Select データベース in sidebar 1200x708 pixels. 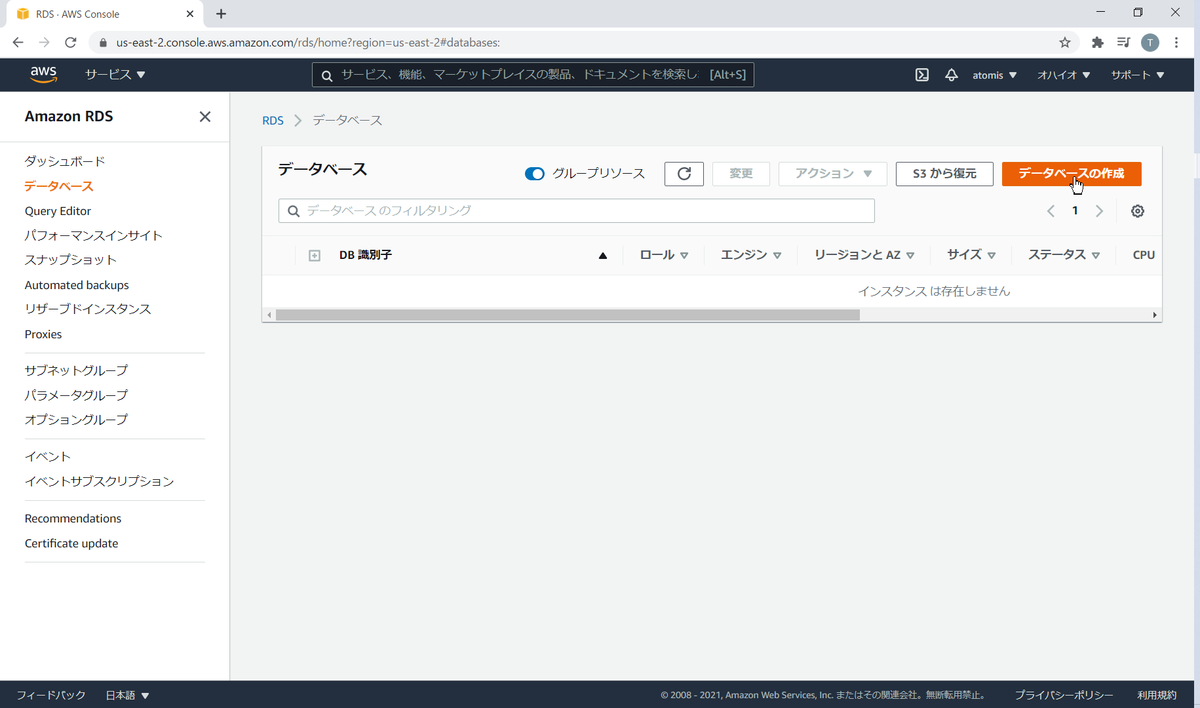point(59,186)
